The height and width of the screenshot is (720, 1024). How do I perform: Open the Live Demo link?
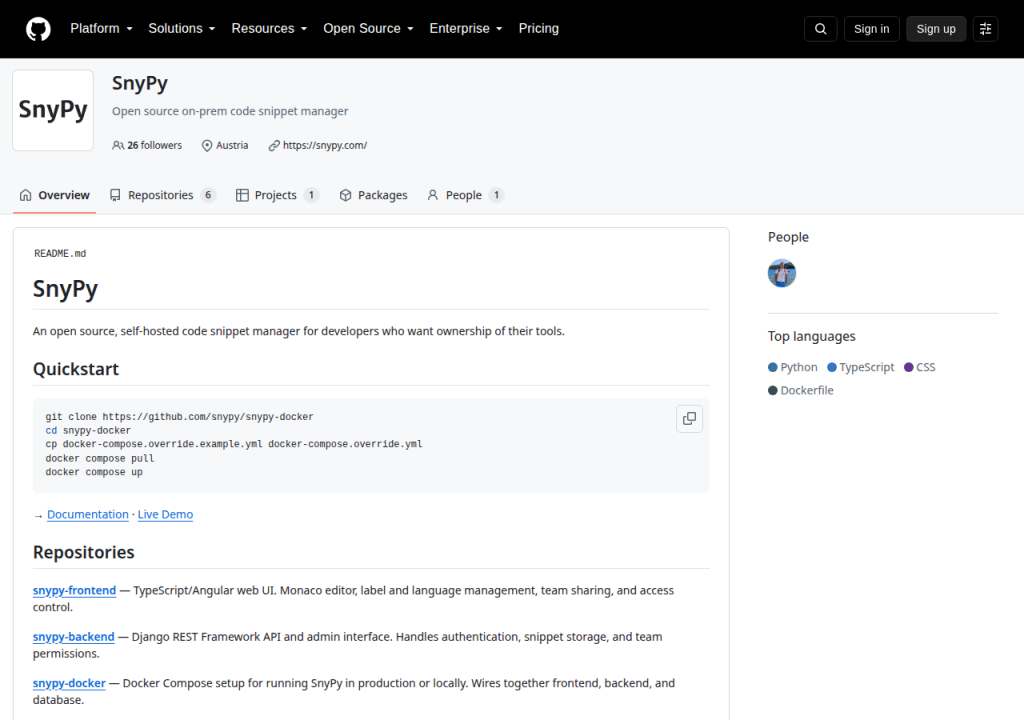pos(165,514)
